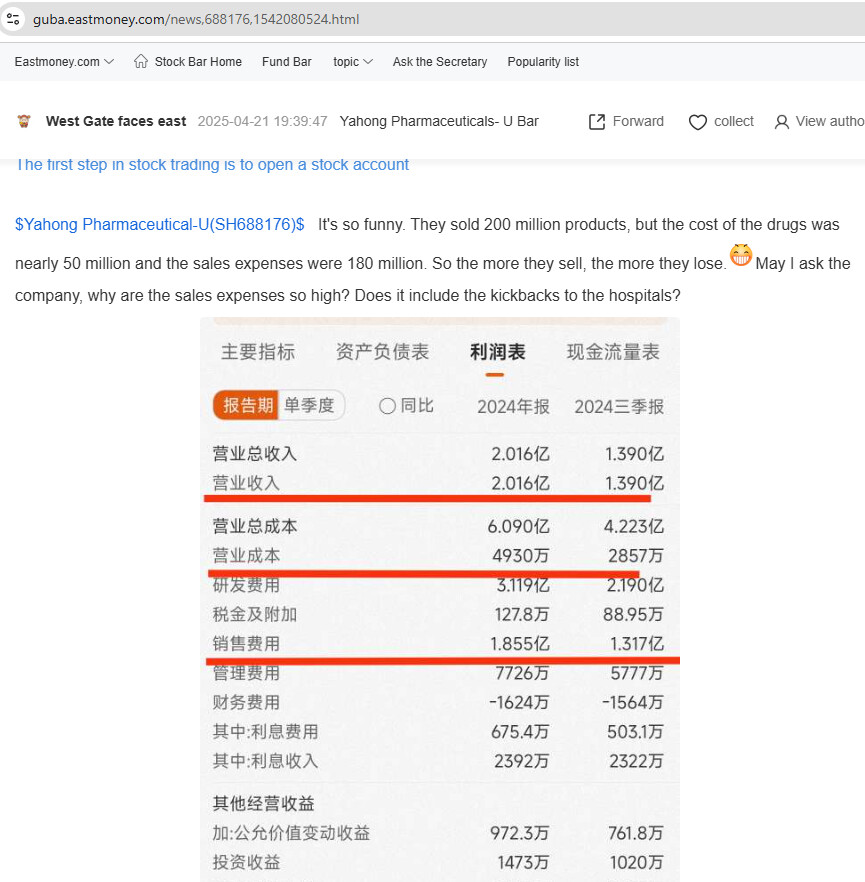The width and height of the screenshot is (865, 882).
Task: Open $Yahong Pharmaceutical-U(SH688176)$ stock link
Action: coord(160,224)
